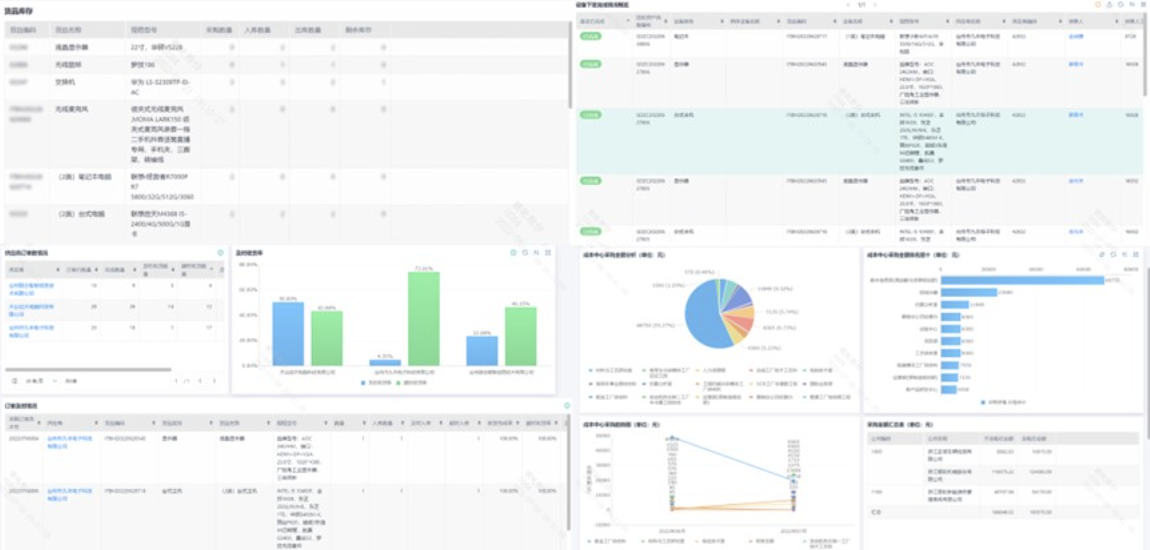The height and width of the screenshot is (550, 1150).
Task: Click the orange alert icon above the top-right table
Action: 1098,4
